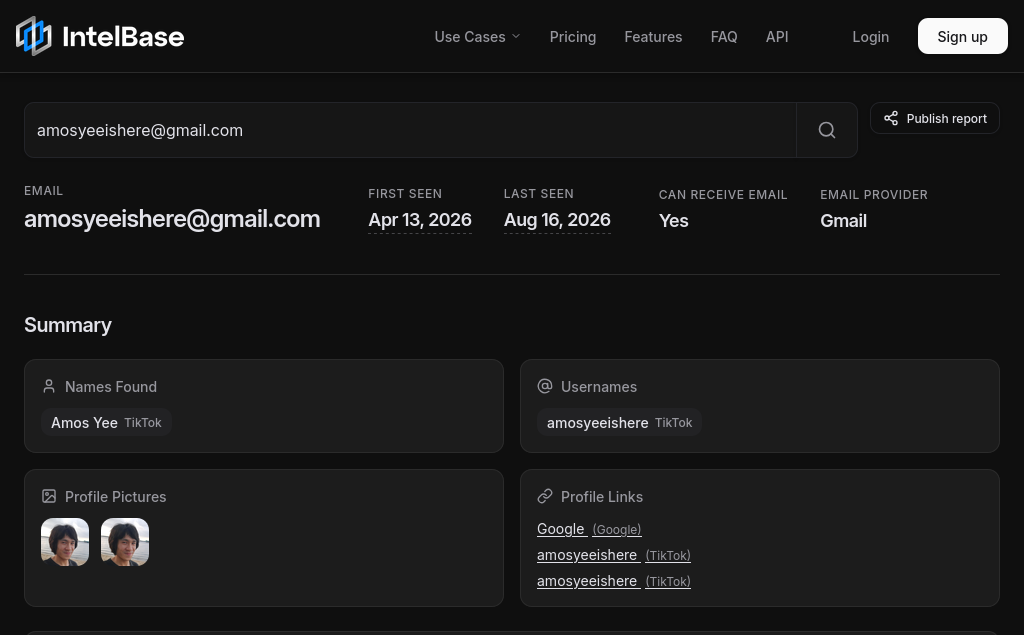The height and width of the screenshot is (635, 1024).
Task: Click the image icon beside Profile Pictures
Action: point(49,497)
